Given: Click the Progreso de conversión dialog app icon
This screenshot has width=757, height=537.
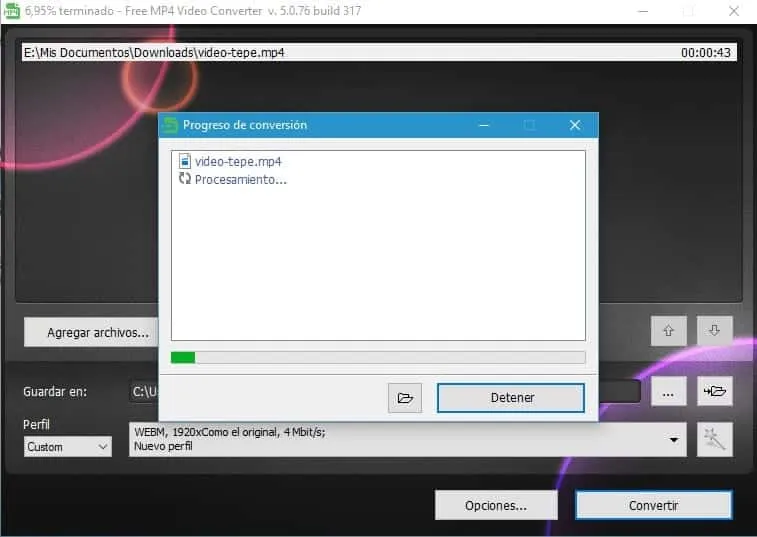Looking at the screenshot, I should pos(170,125).
